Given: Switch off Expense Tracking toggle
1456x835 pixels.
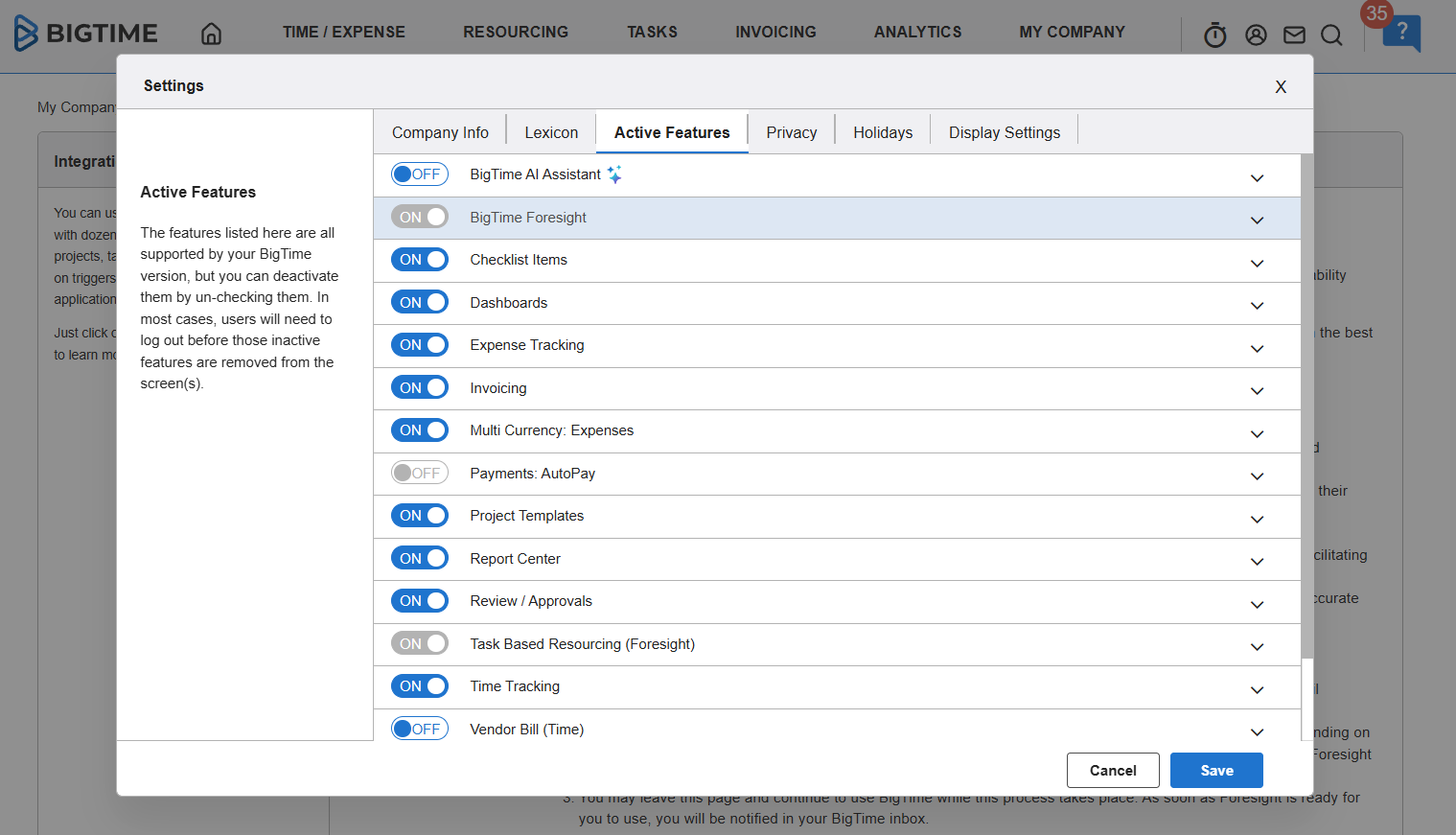Looking at the screenshot, I should [x=420, y=345].
